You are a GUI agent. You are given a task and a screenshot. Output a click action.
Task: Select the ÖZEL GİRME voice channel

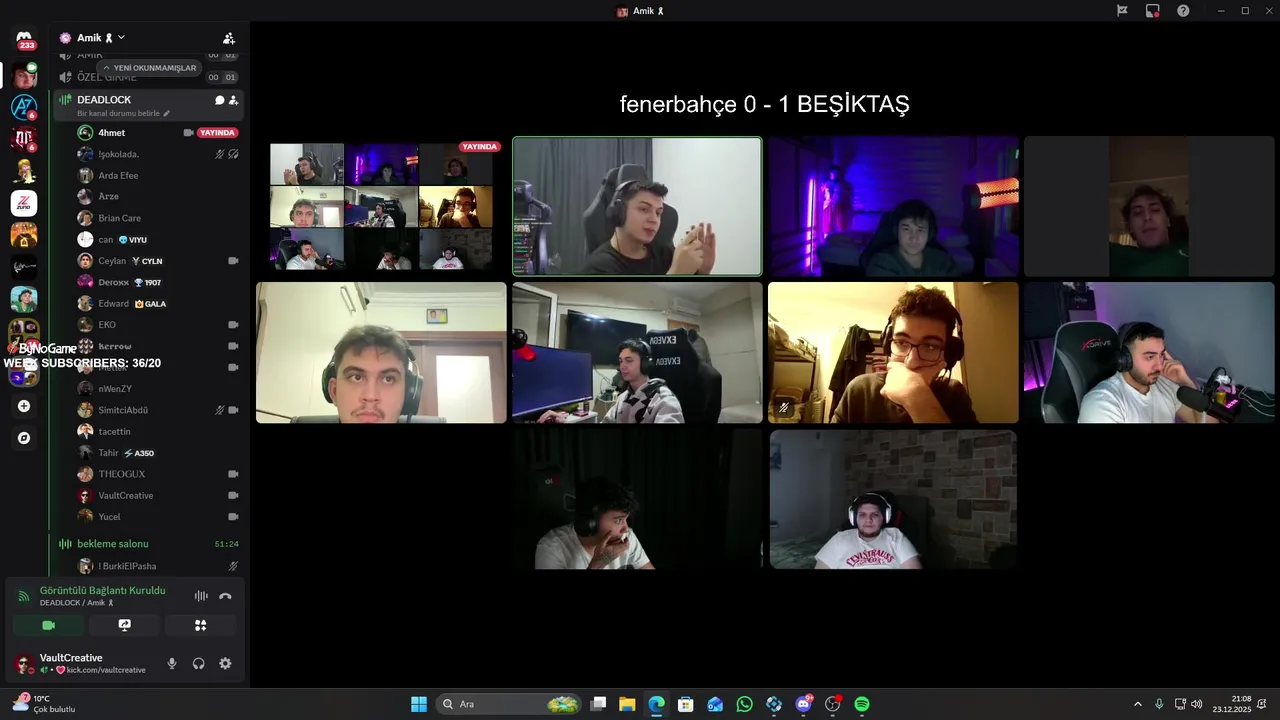107,77
